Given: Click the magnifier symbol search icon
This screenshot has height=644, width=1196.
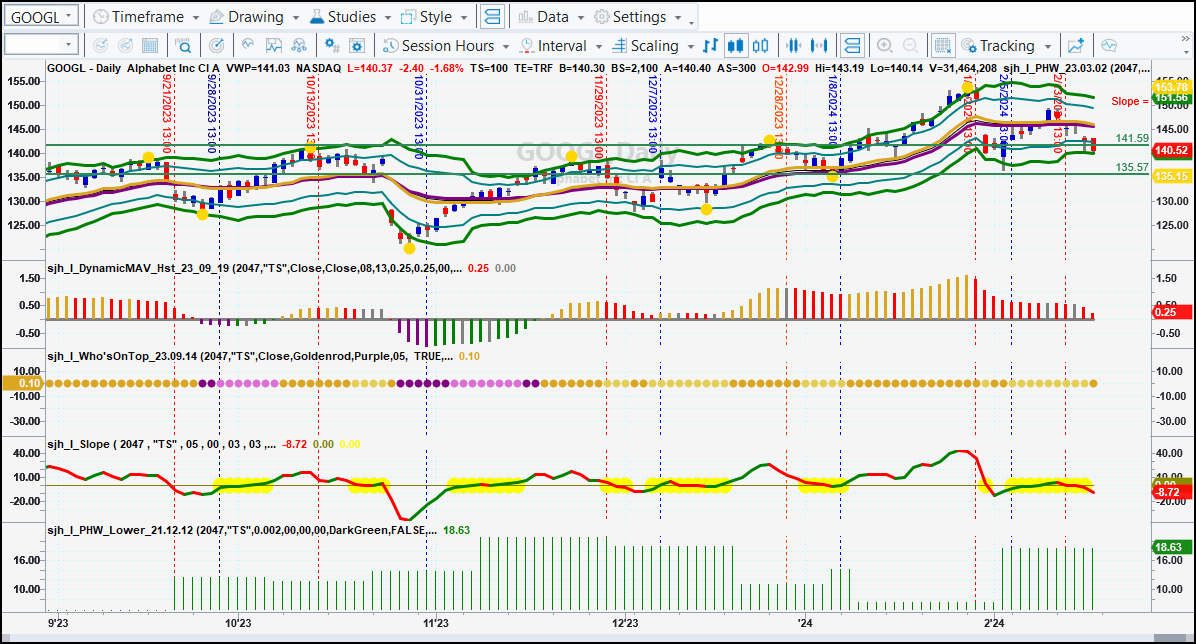Looking at the screenshot, I should coord(183,46).
